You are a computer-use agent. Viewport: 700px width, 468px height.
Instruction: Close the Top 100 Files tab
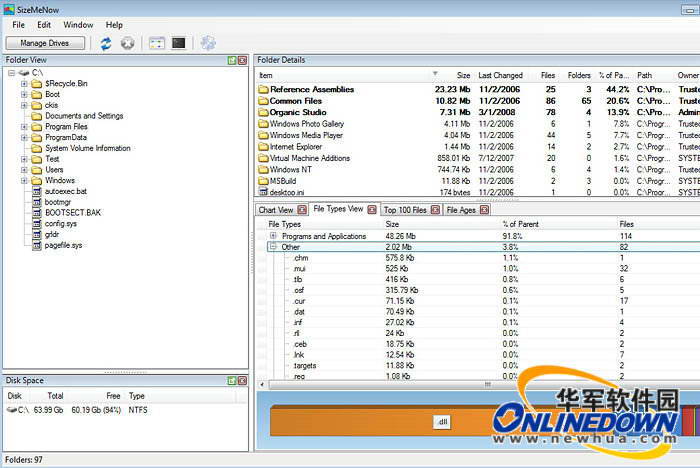pos(436,210)
